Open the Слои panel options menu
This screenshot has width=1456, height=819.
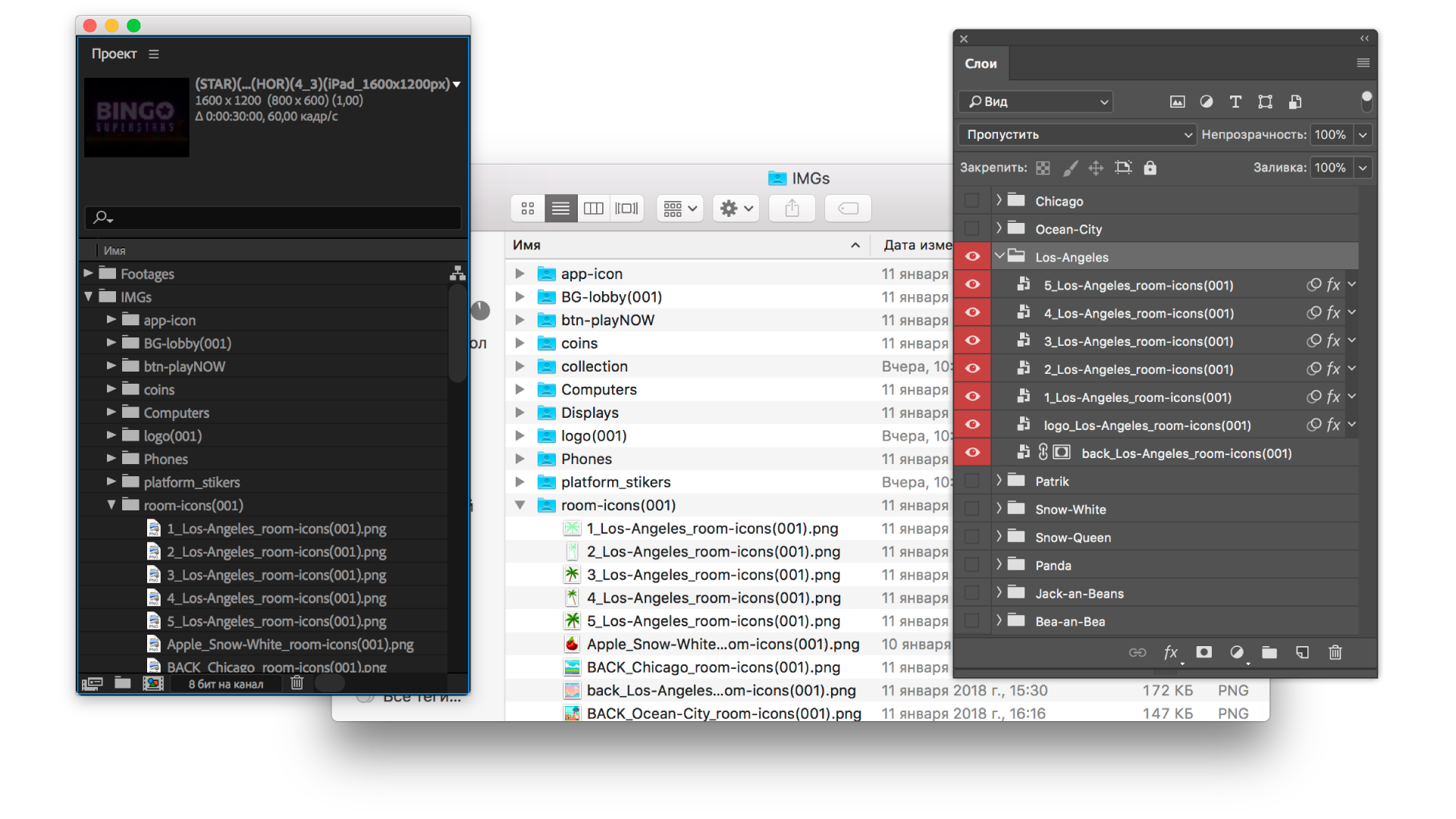1363,63
